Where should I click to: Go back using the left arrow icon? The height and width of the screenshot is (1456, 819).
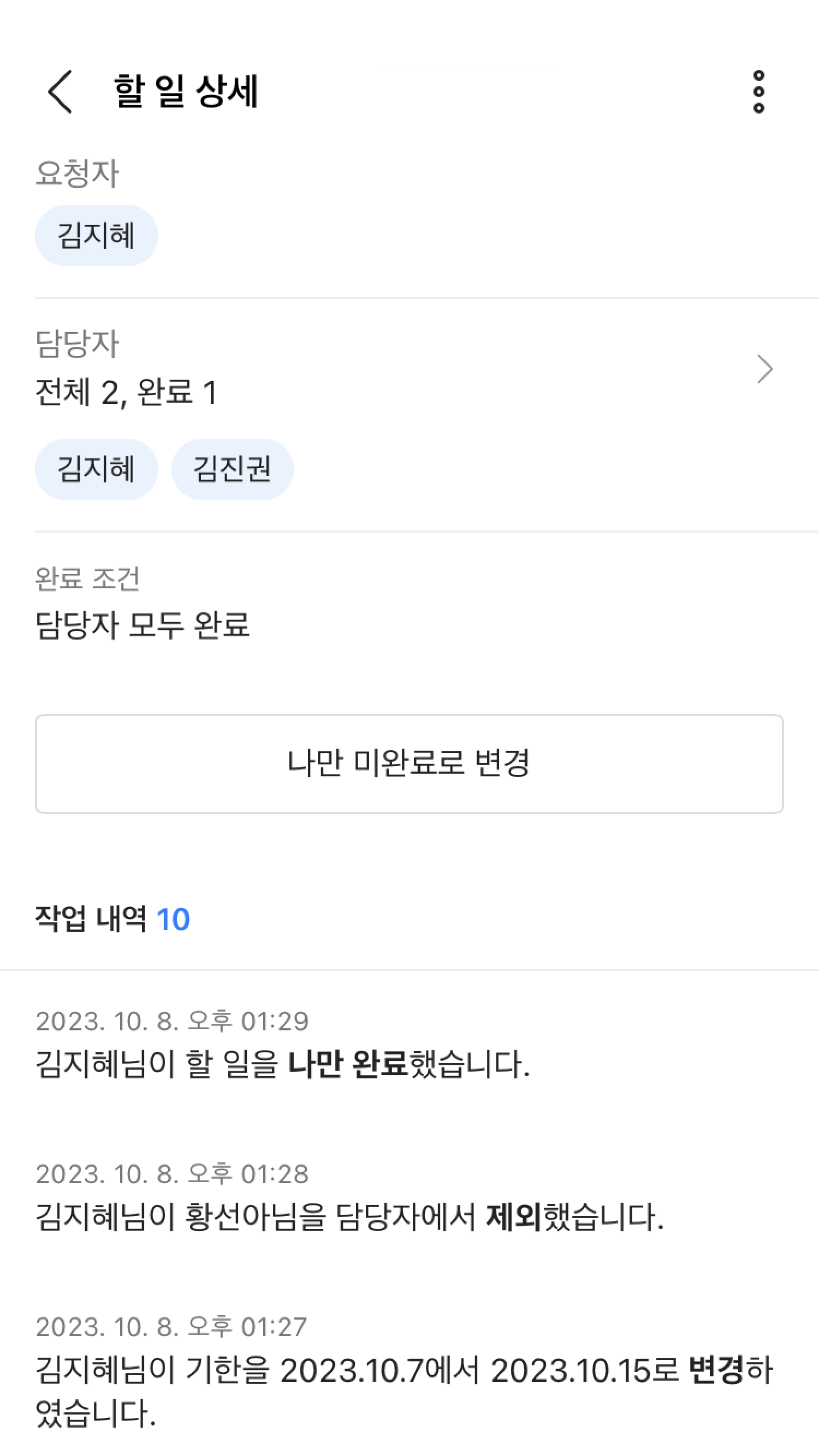tap(61, 92)
